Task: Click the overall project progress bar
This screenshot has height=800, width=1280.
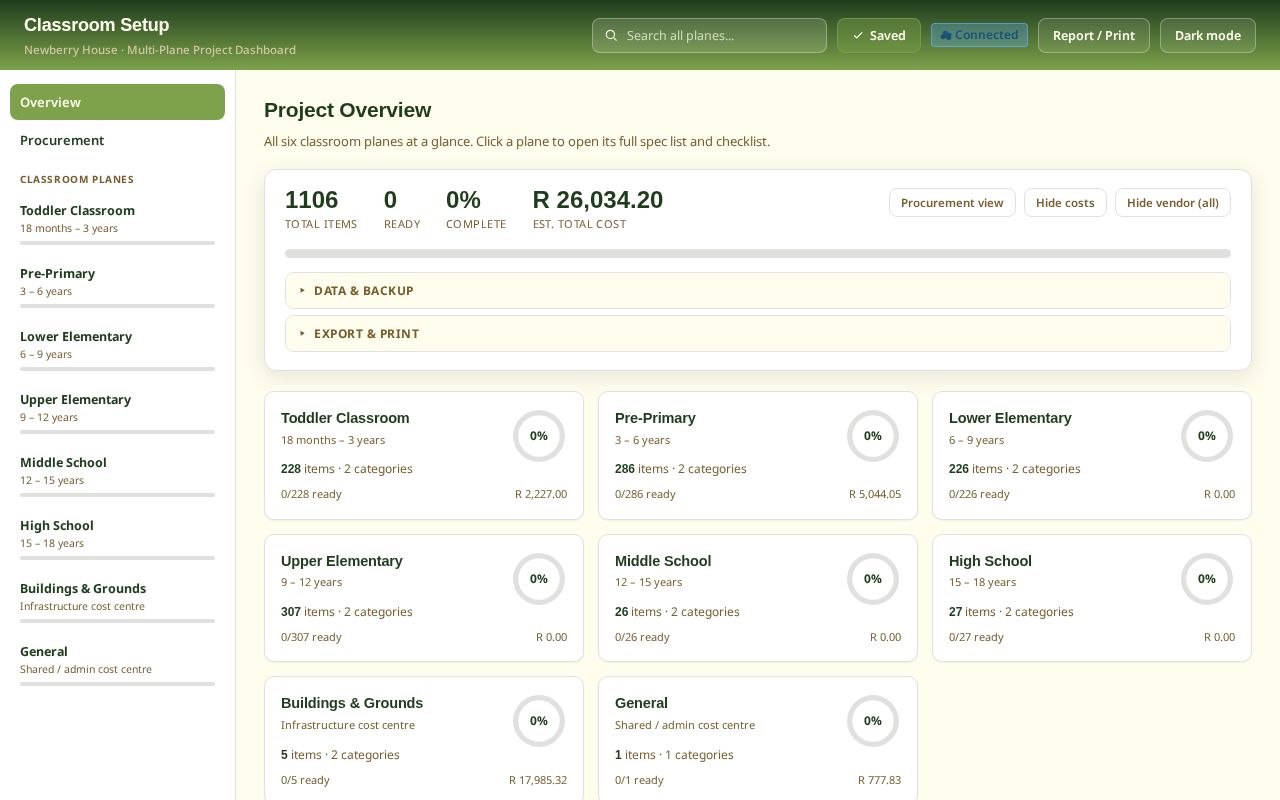Action: (x=758, y=254)
